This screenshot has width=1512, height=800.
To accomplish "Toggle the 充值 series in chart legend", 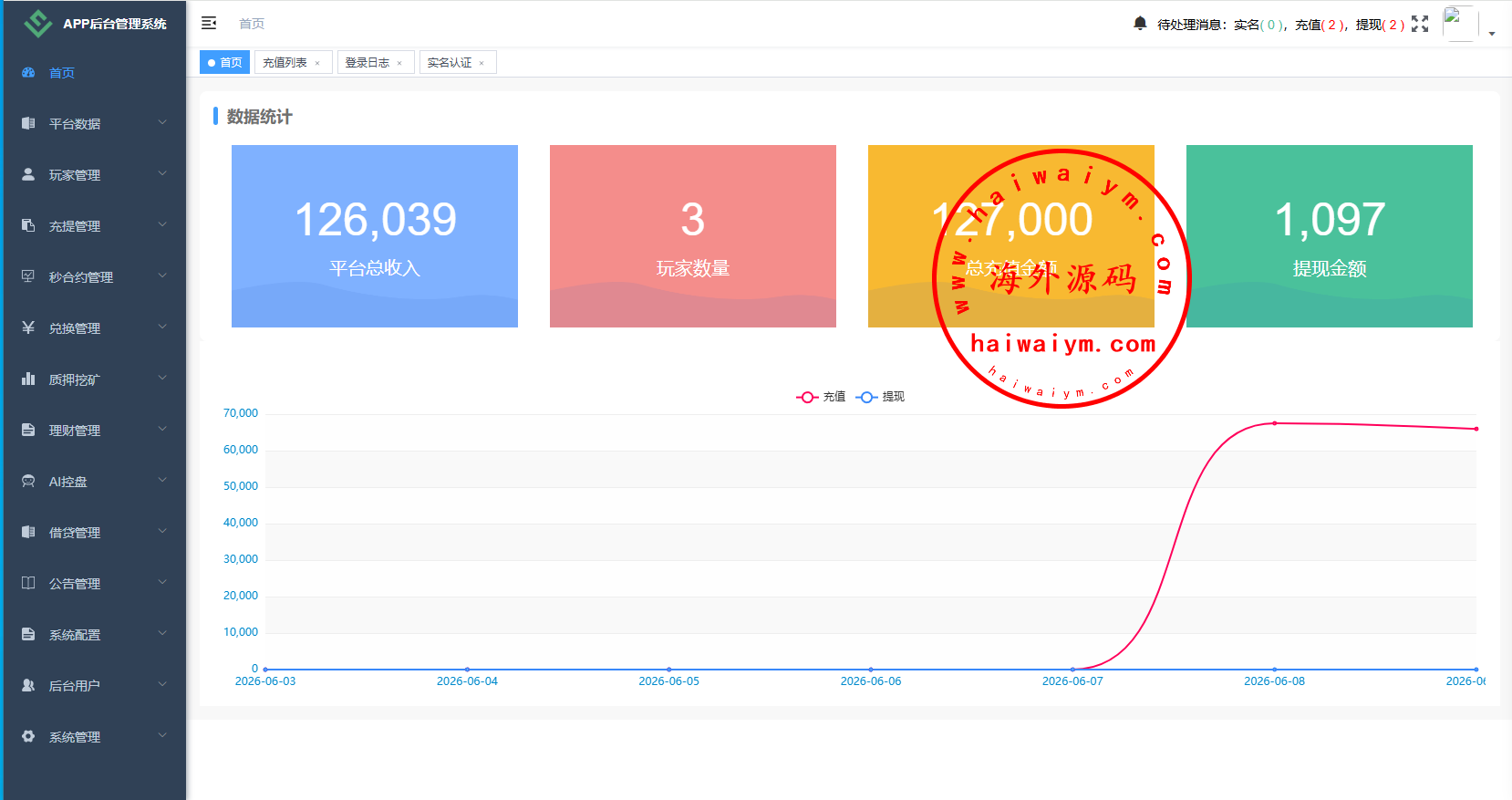I will point(821,397).
